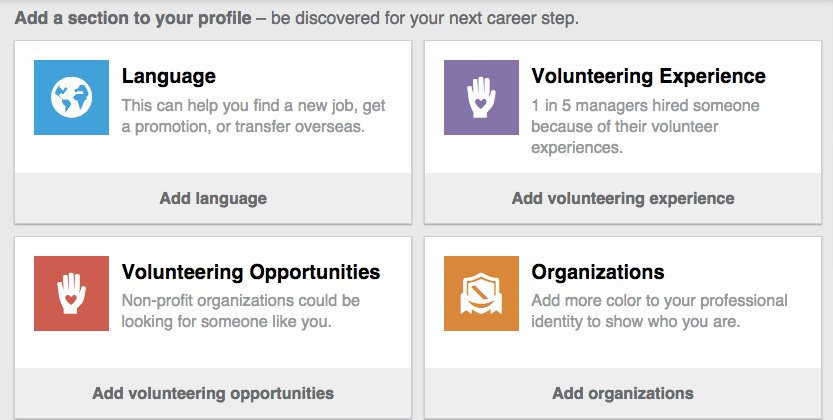
Task: Click the red Volunteering Opportunities hand icon
Action: click(71, 293)
